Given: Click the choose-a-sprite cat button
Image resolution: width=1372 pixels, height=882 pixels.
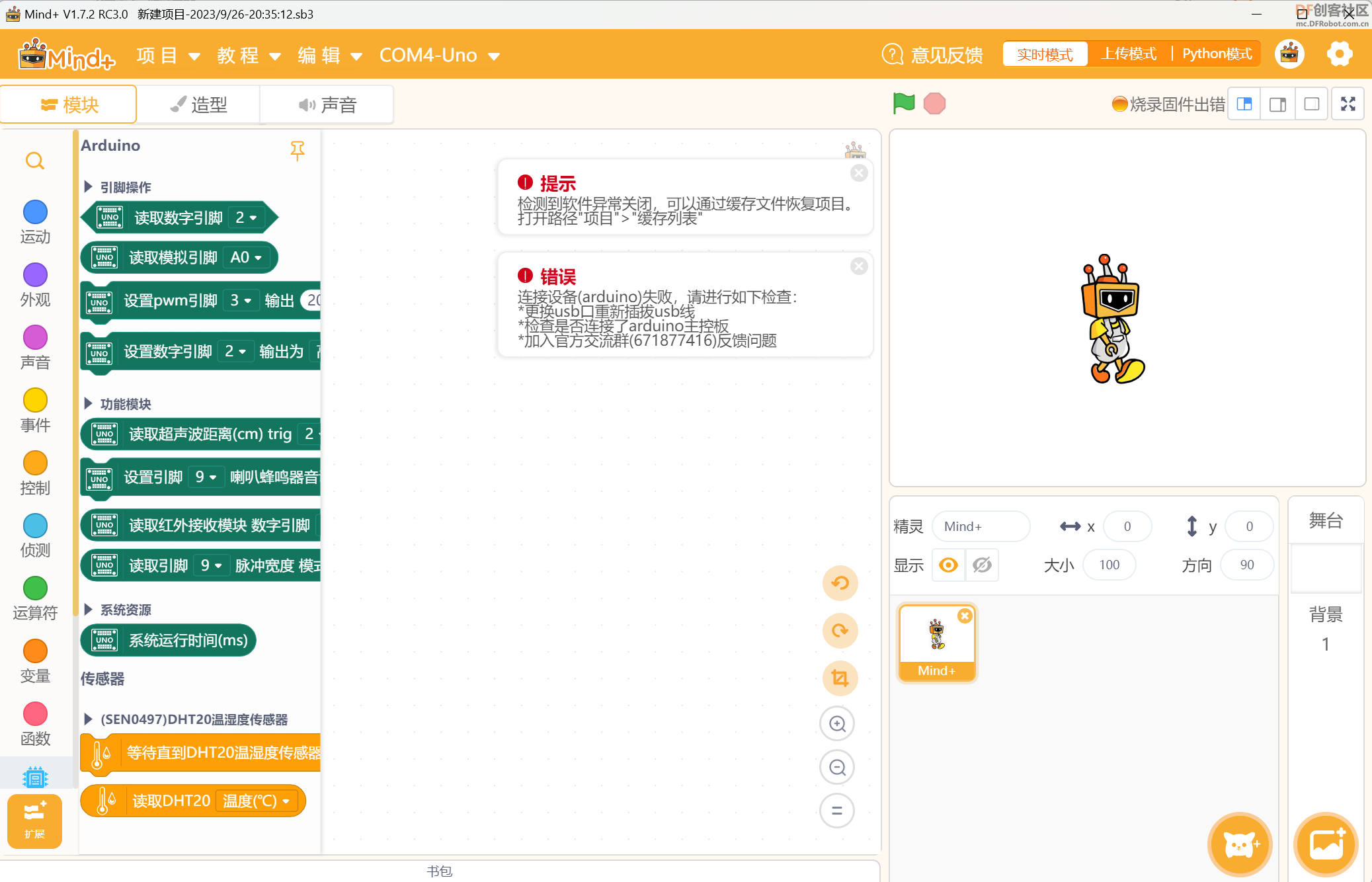Looking at the screenshot, I should pos(1240,844).
